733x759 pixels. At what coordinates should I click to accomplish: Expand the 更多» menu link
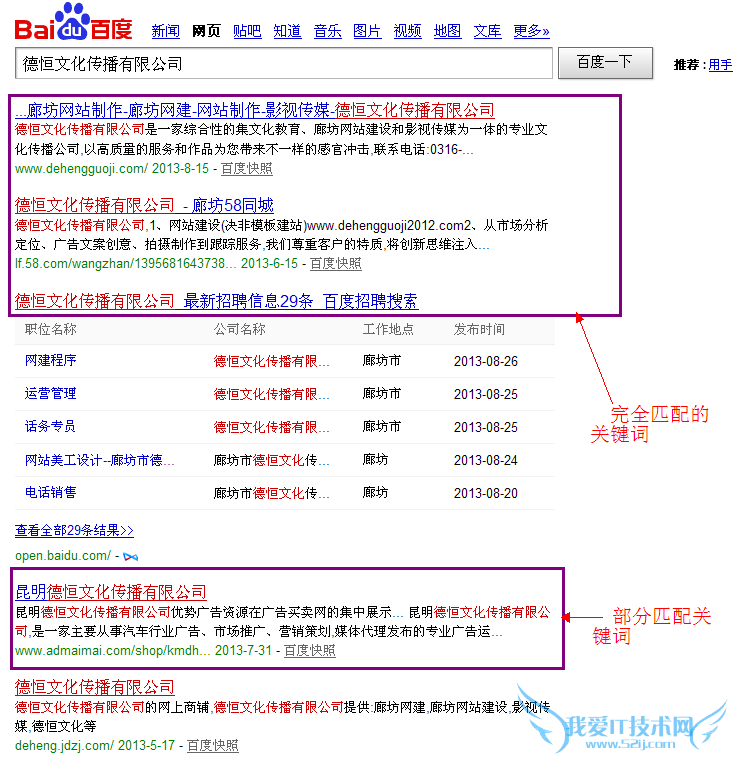(531, 31)
